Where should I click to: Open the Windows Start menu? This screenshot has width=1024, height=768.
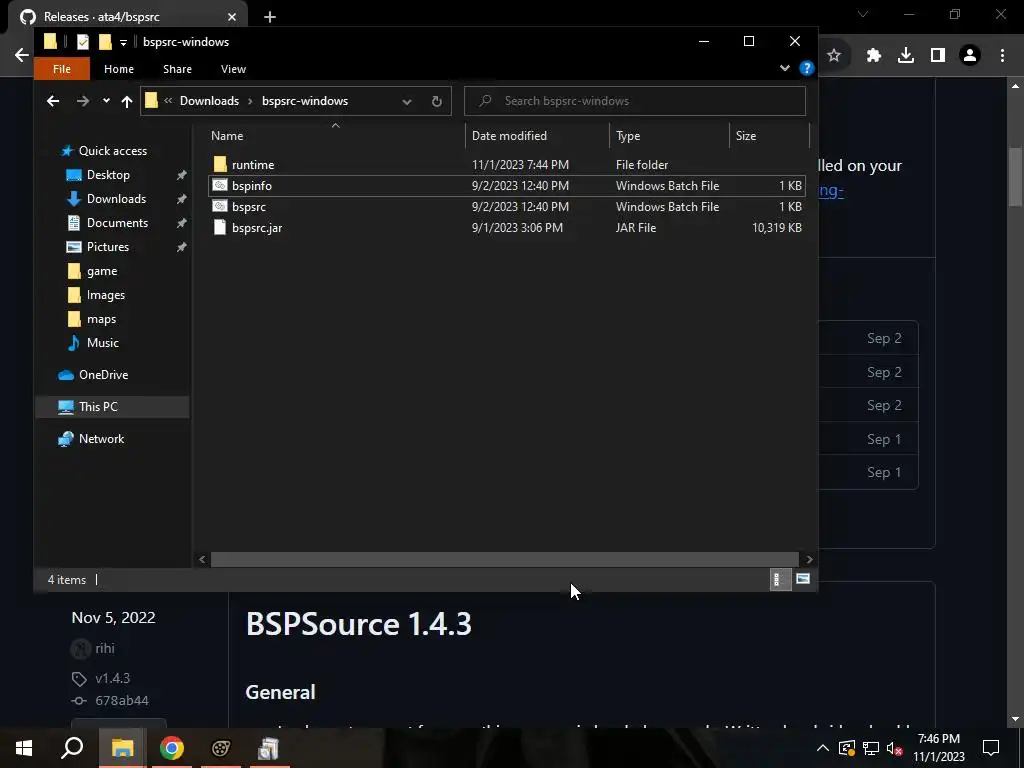click(24, 748)
